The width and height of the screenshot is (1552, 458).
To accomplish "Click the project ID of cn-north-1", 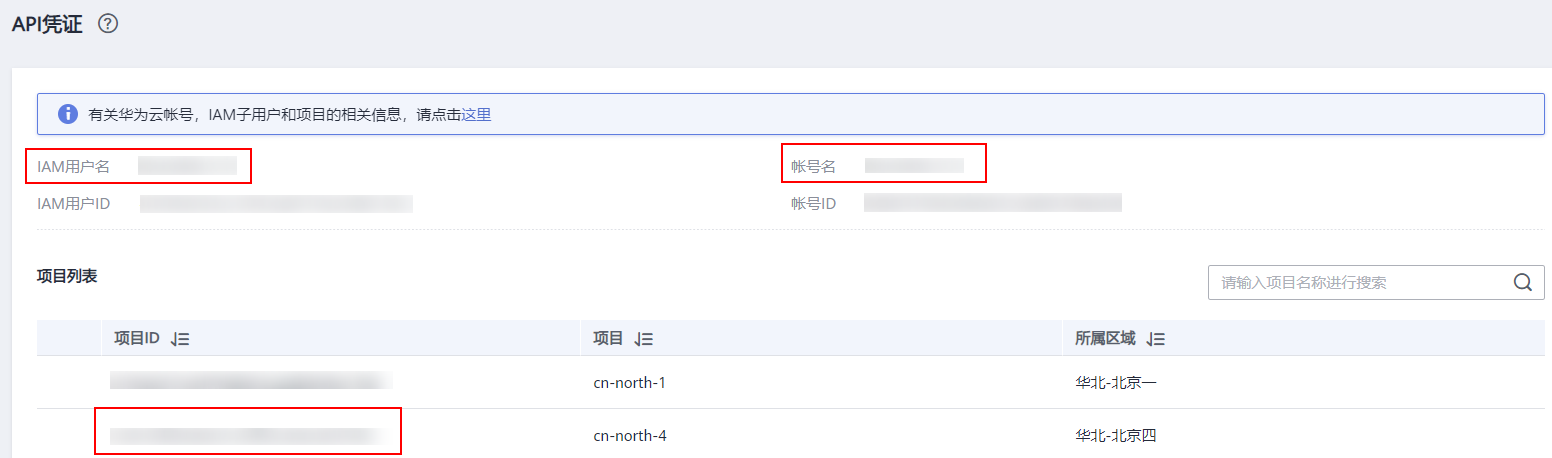I will (x=251, y=381).
